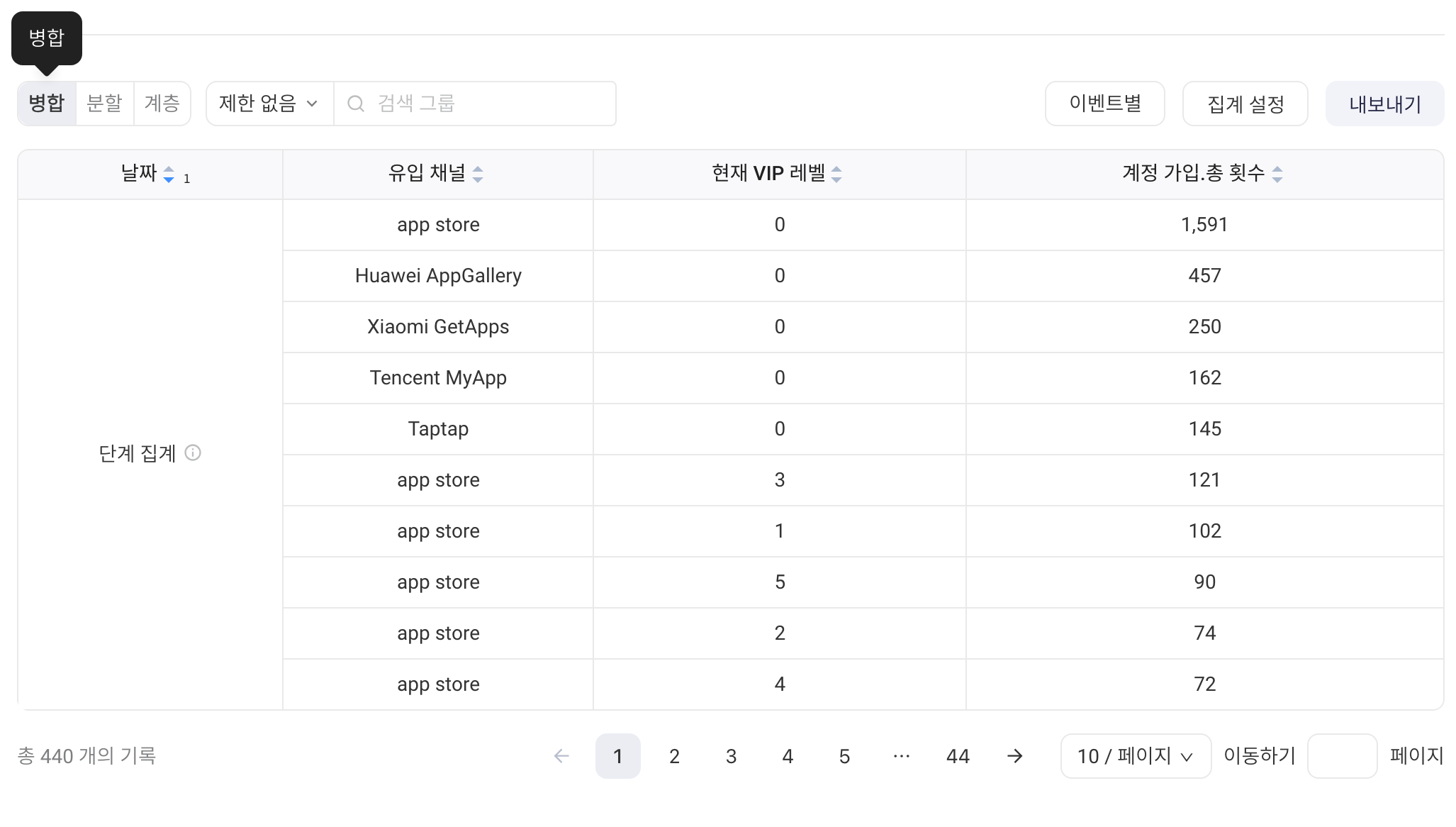Switch to the 계층 view tab
Viewport: 1456px width, 827px height.
(x=162, y=104)
